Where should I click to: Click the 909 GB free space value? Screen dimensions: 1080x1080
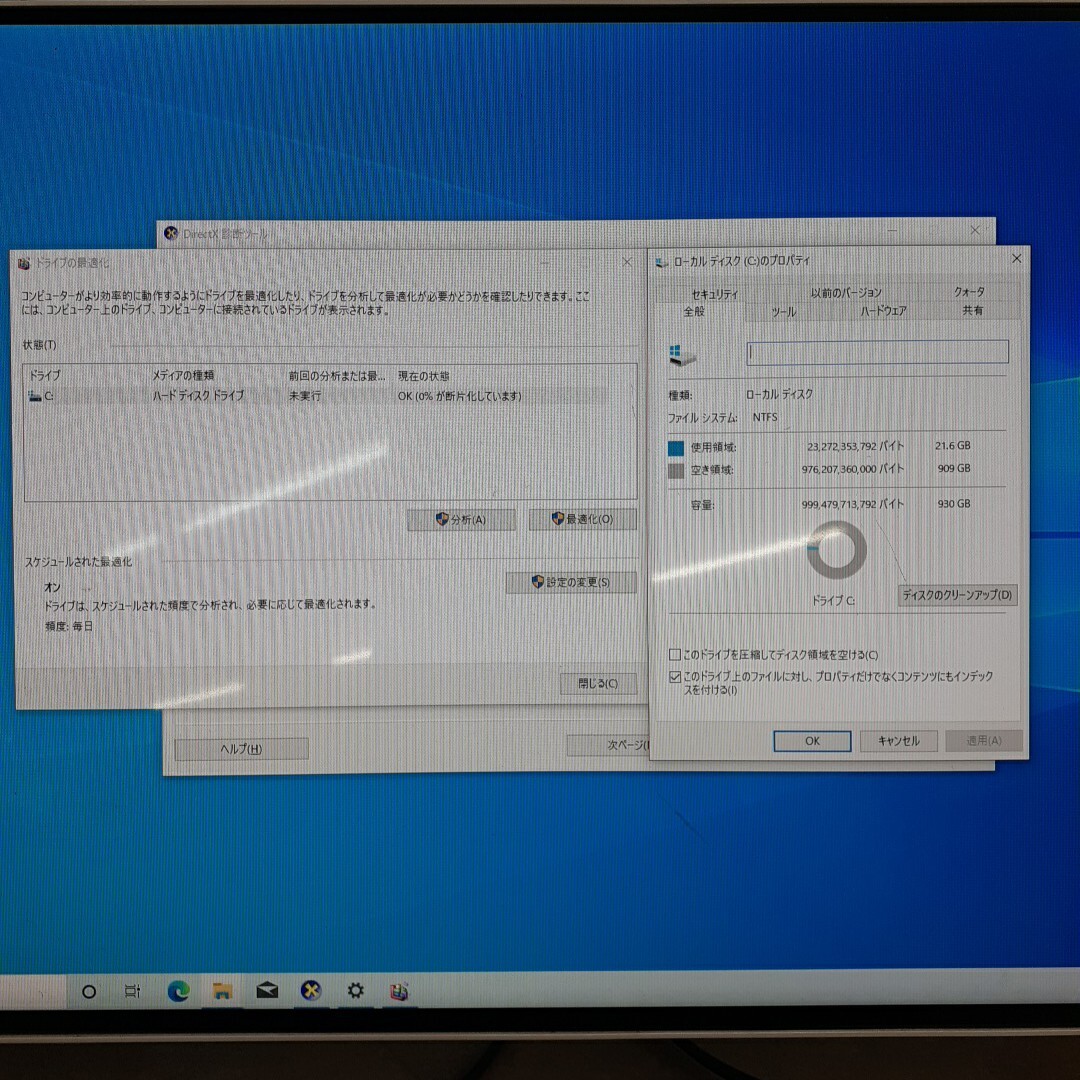click(x=954, y=468)
